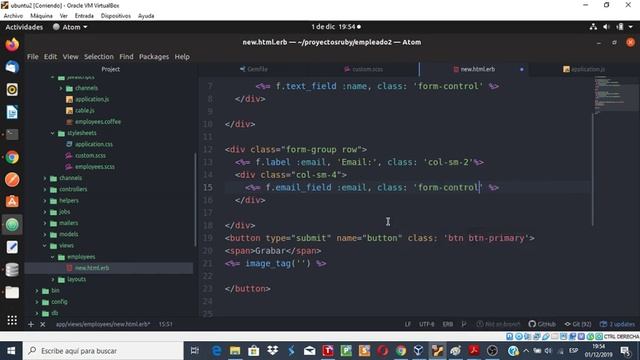Expand the config folder

point(37,302)
